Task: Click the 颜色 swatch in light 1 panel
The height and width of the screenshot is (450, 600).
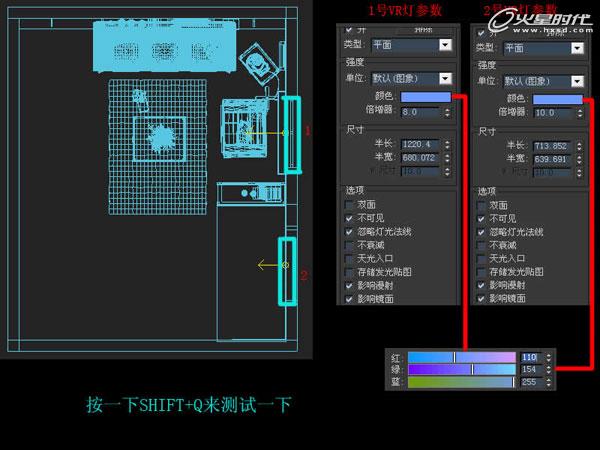Action: (426, 97)
